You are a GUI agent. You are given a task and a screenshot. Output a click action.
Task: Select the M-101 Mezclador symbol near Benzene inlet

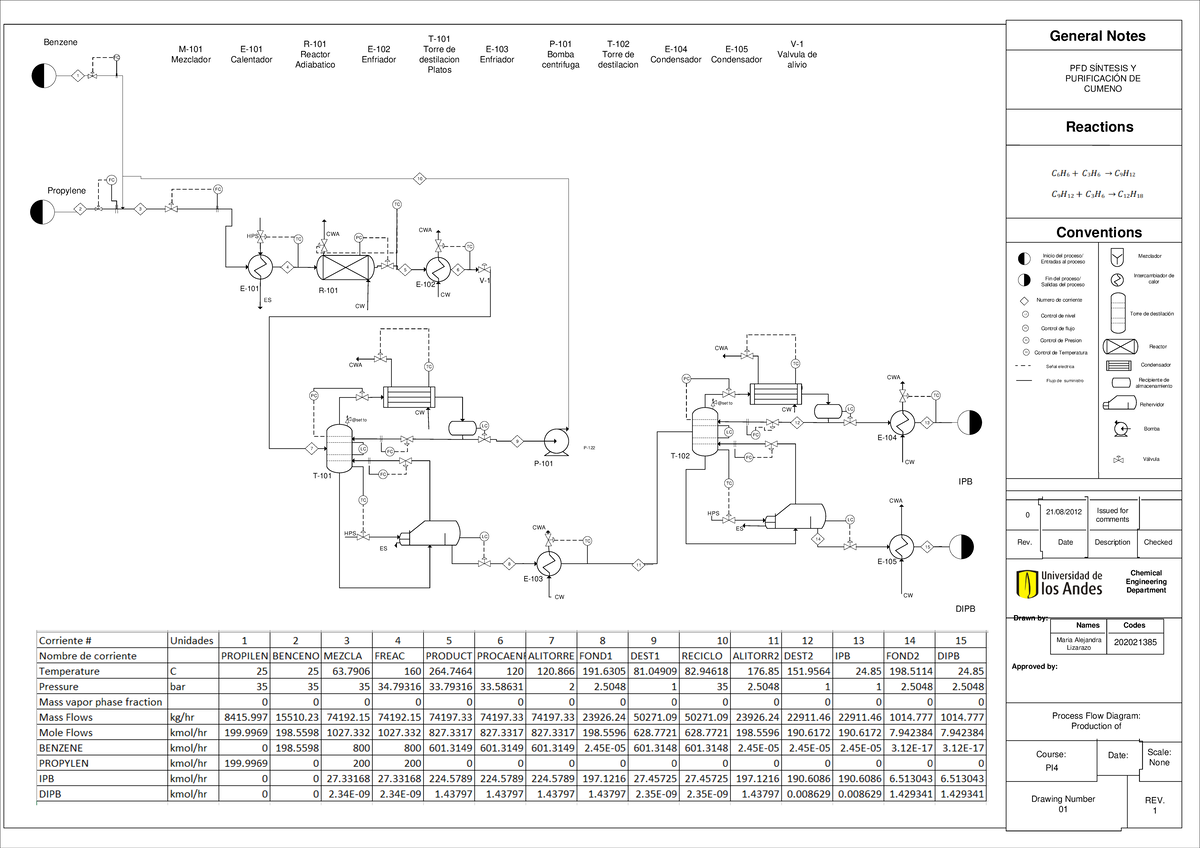point(123,208)
